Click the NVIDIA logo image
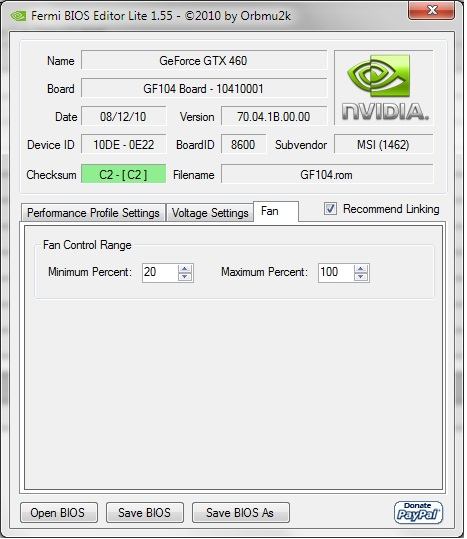This screenshot has width=467, height=539. click(383, 88)
